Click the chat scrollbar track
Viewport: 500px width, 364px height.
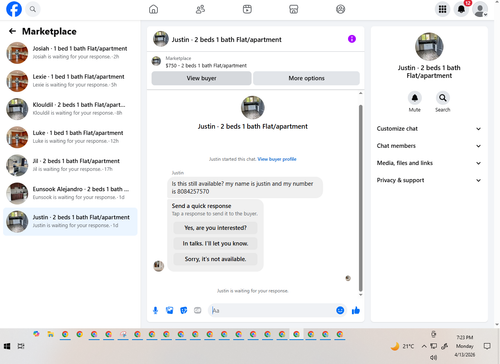[x=360, y=198]
